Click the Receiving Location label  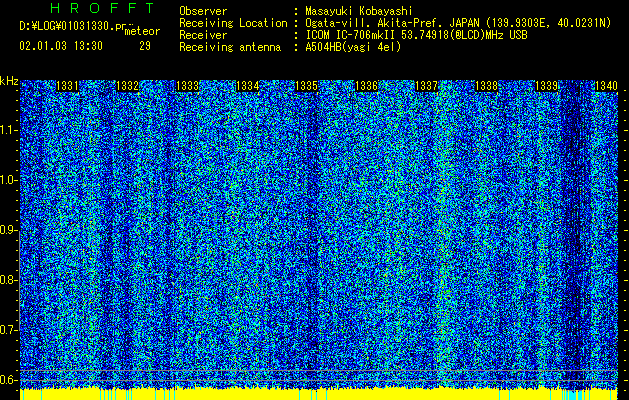(x=233, y=23)
